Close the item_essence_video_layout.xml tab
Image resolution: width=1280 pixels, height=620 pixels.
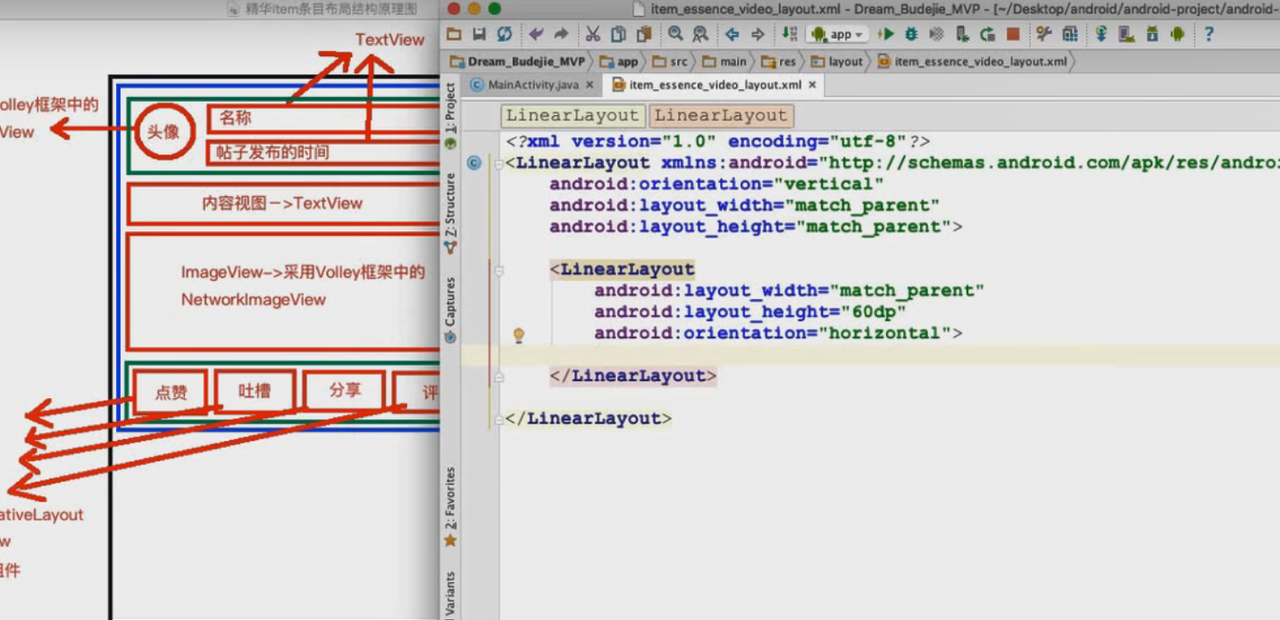coord(812,85)
